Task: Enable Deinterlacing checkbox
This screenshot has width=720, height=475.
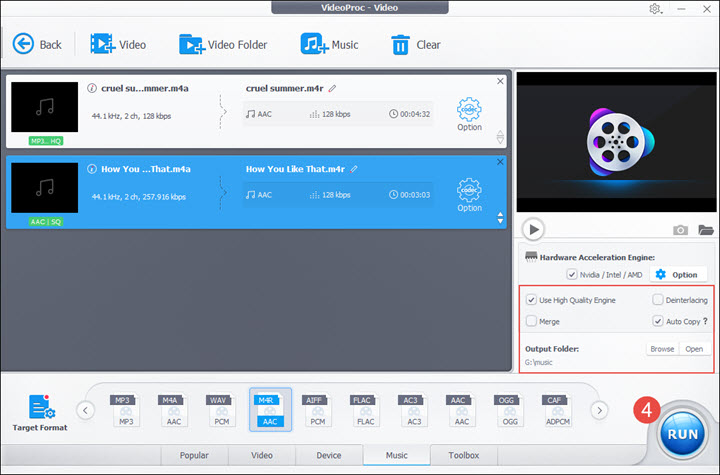Action: (x=658, y=300)
